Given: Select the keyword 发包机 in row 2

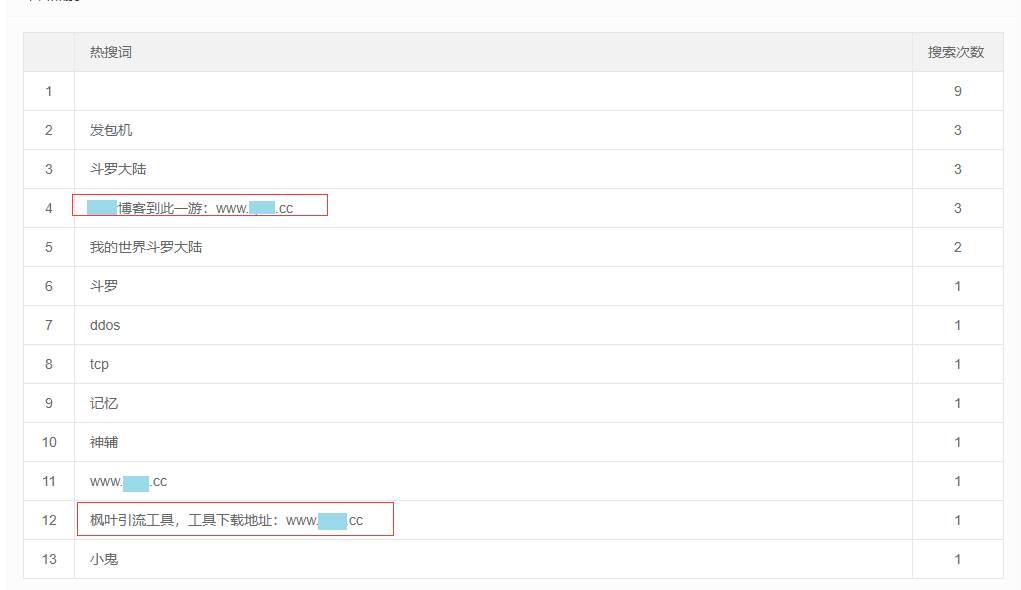Looking at the screenshot, I should (111, 130).
